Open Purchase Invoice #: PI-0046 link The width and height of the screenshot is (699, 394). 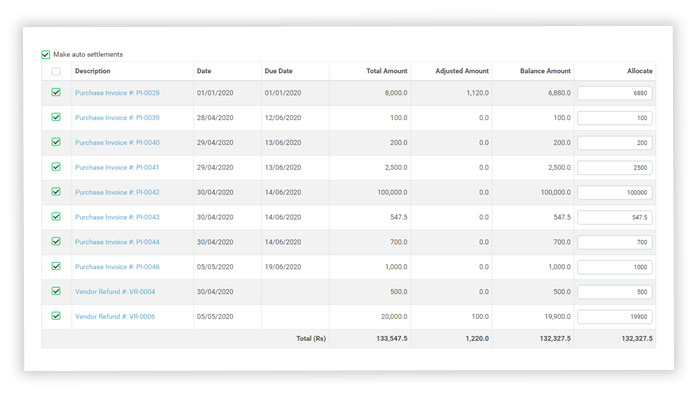(117, 267)
